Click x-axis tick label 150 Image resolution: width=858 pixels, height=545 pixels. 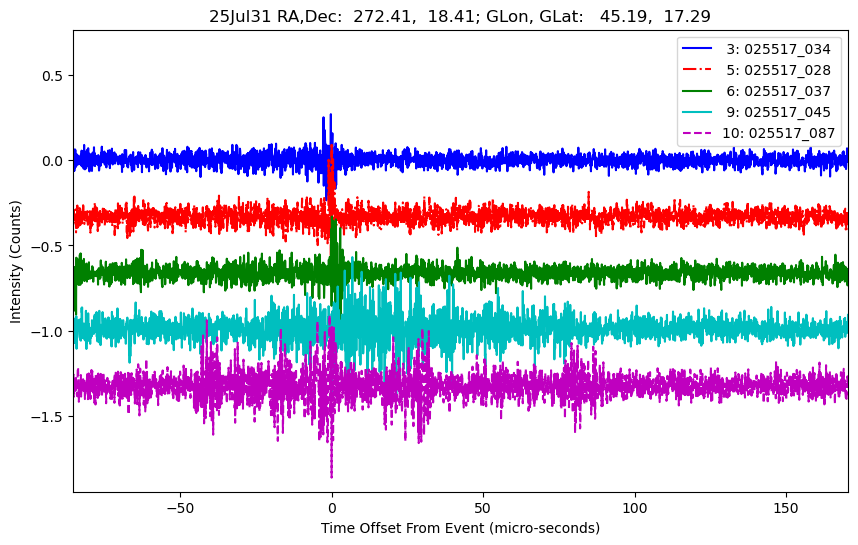(786, 508)
